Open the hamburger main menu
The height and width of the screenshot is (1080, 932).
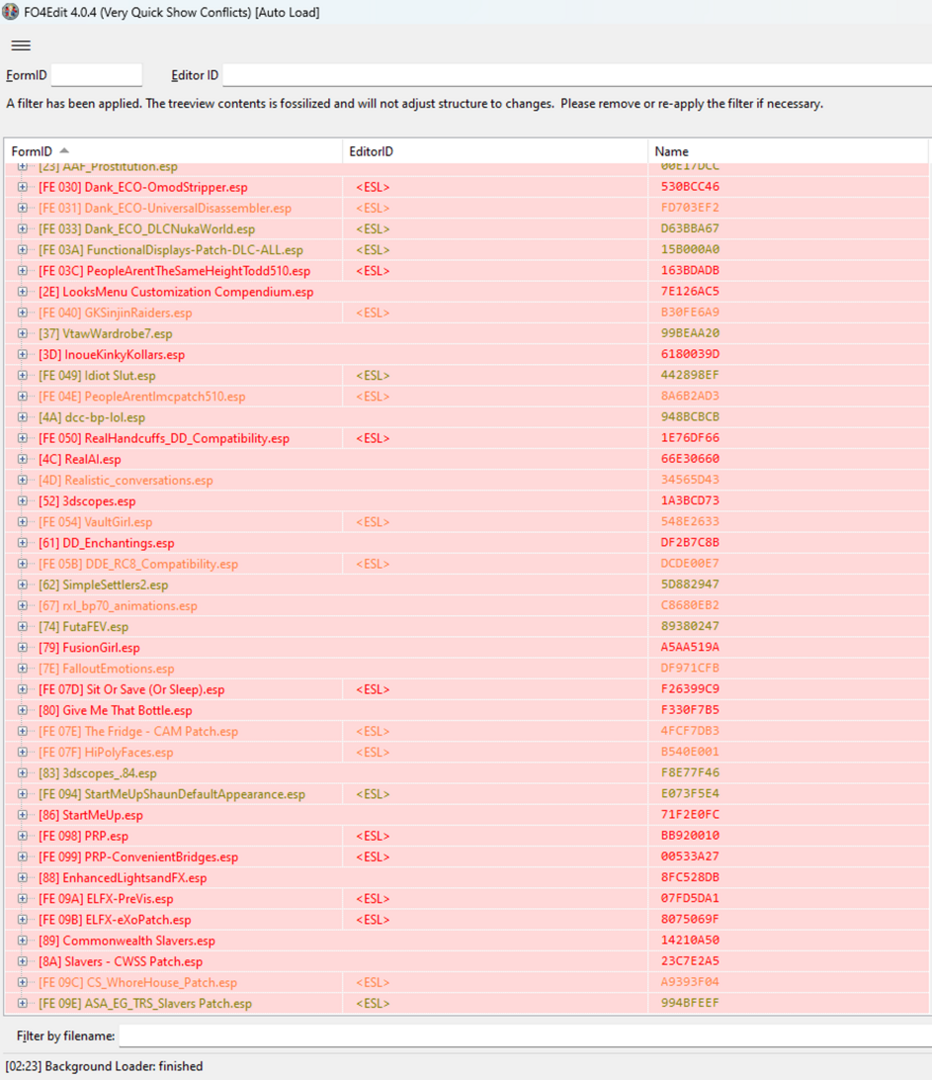[x=21, y=45]
